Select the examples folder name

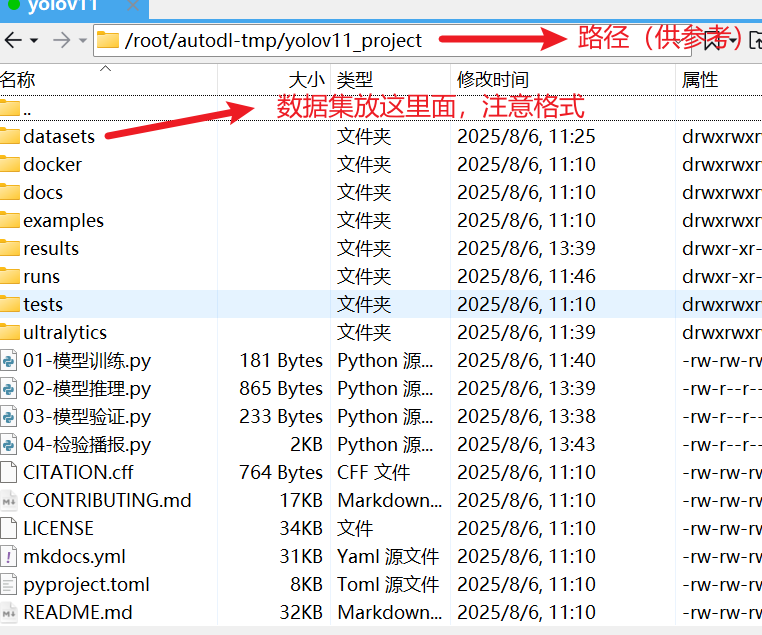64,221
